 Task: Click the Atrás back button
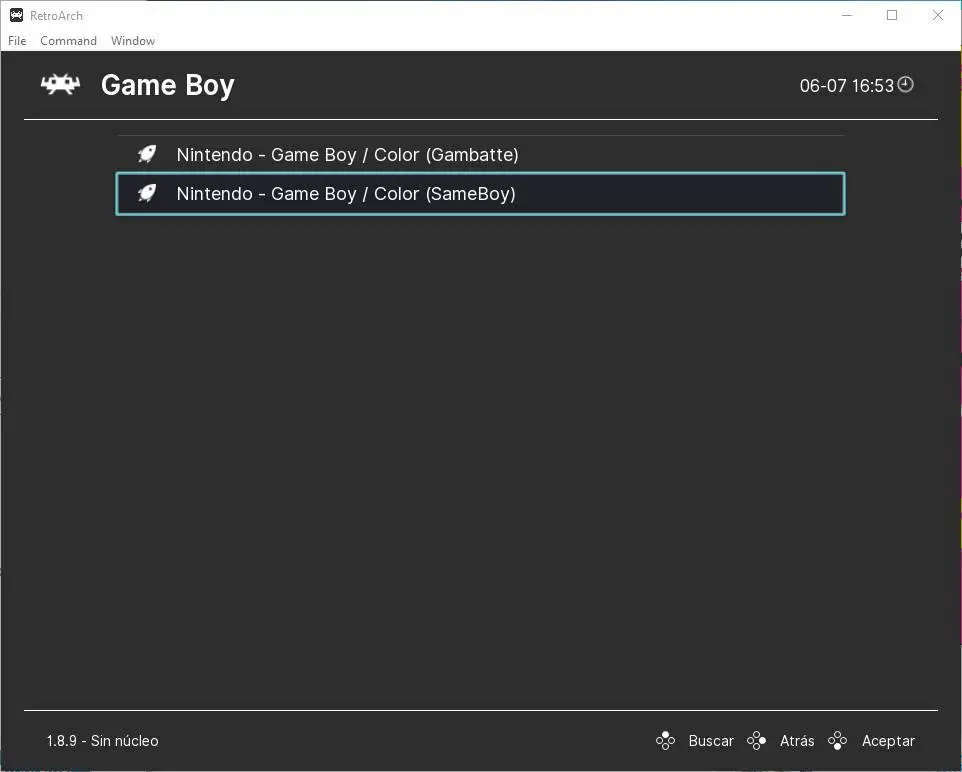[797, 741]
